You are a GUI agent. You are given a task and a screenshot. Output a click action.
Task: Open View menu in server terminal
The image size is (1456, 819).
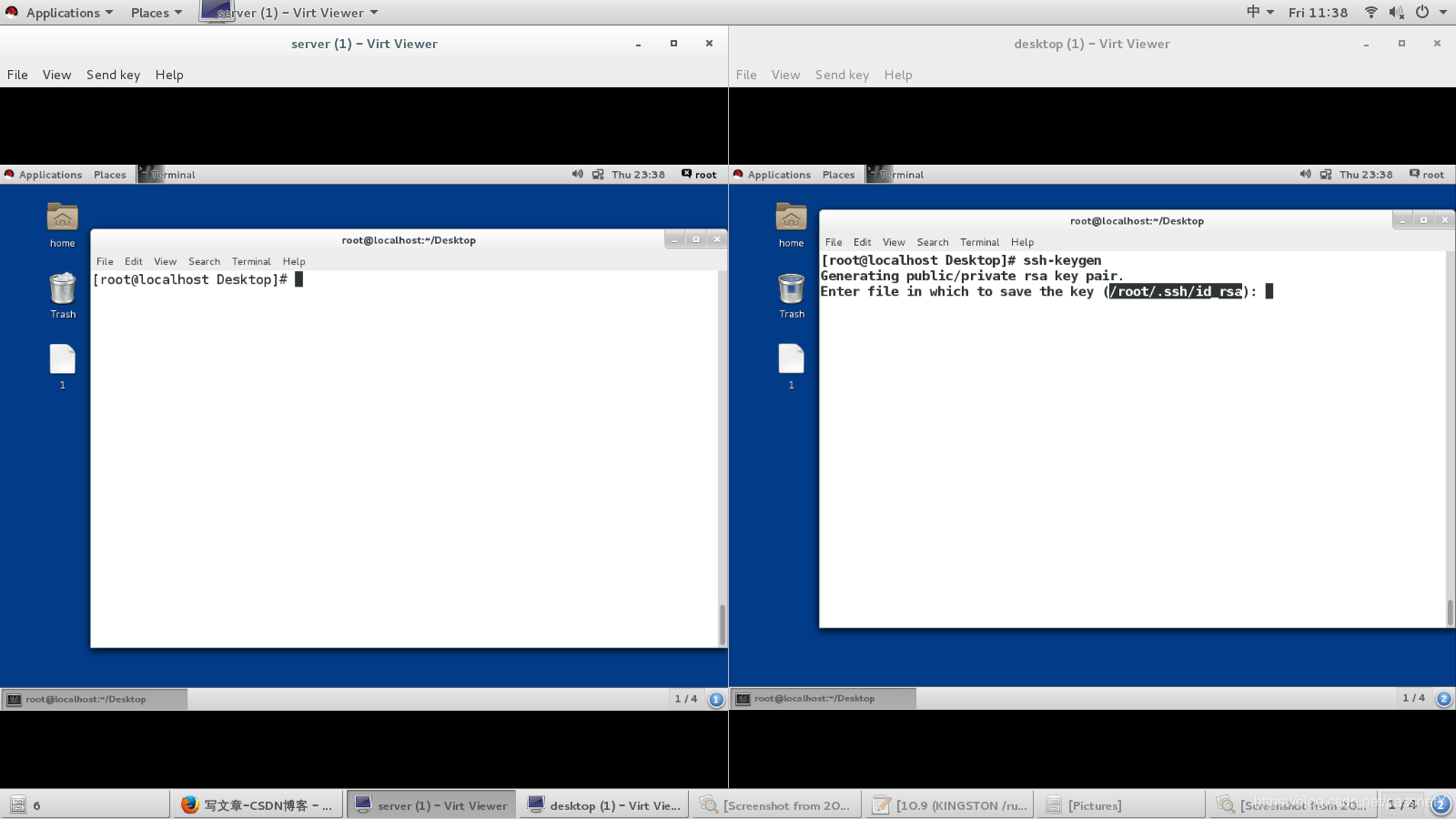165,261
